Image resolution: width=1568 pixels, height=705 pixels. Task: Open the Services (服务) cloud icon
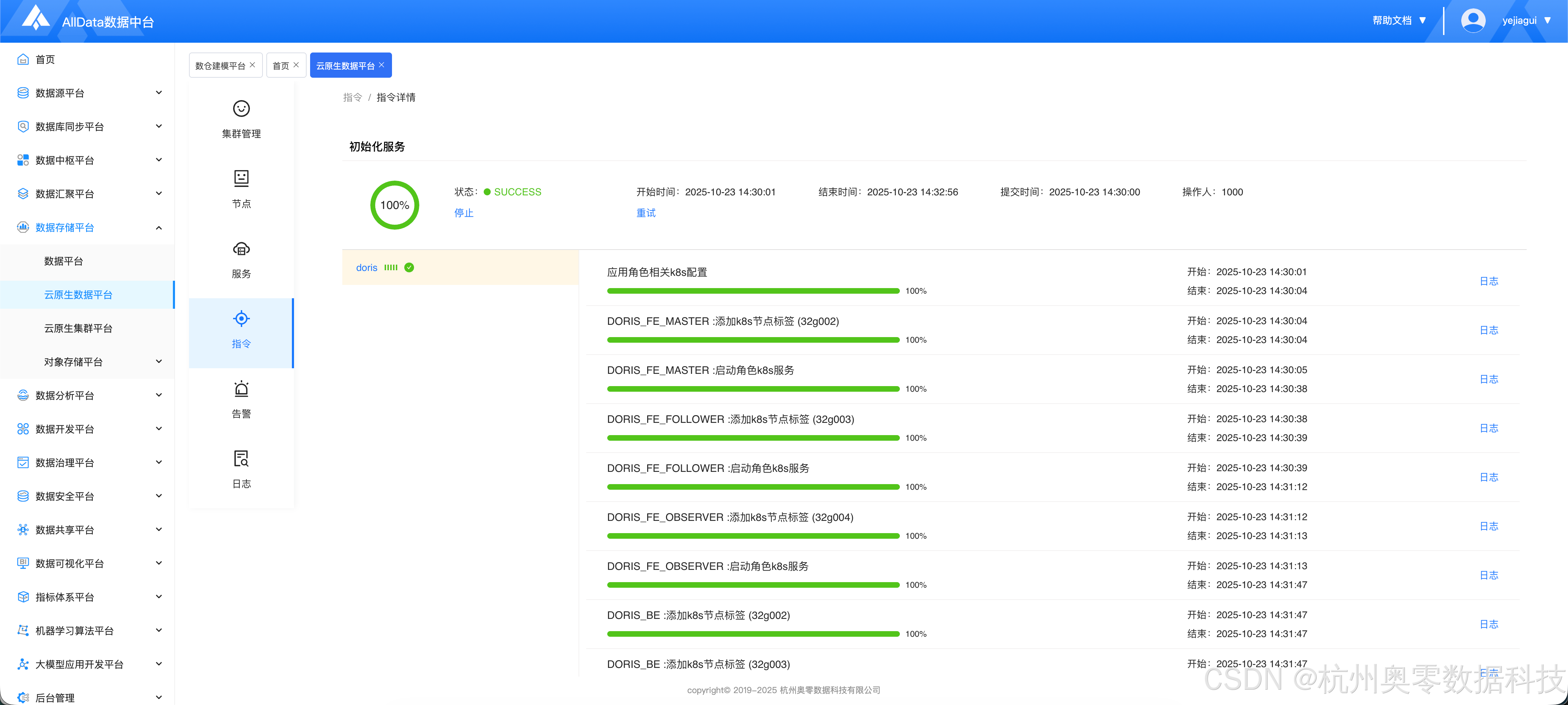241,249
